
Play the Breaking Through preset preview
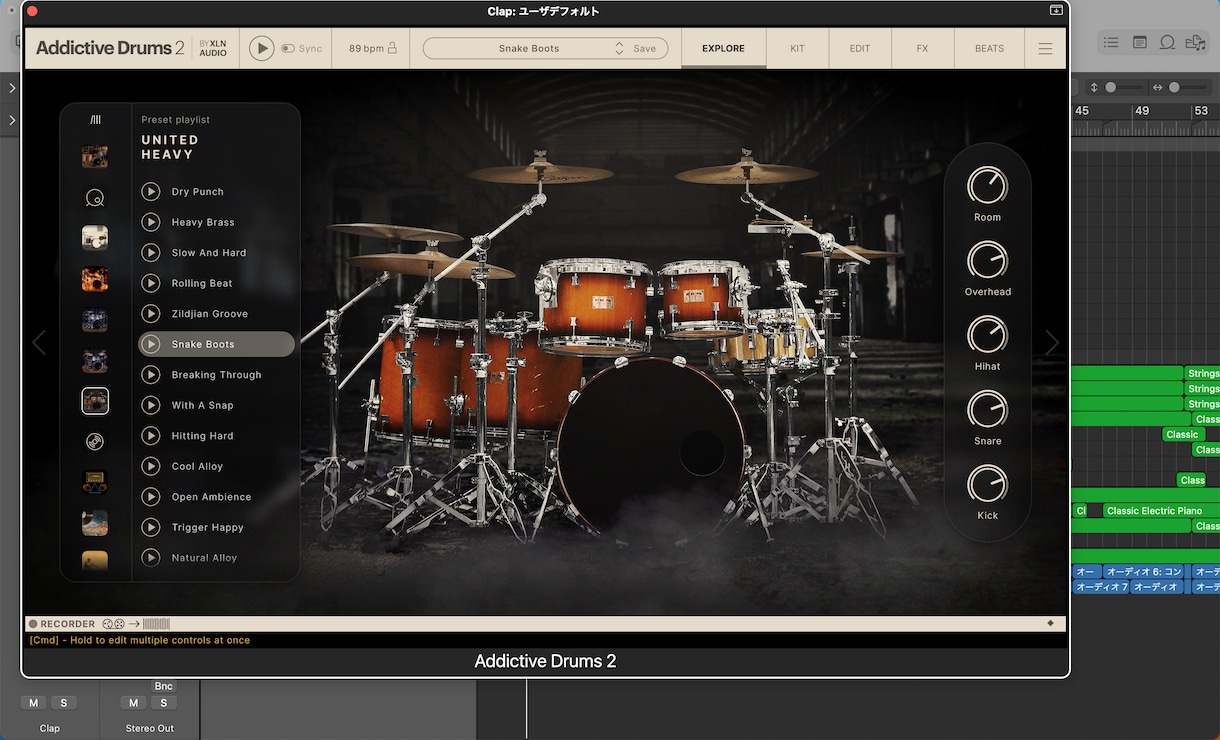pos(151,374)
